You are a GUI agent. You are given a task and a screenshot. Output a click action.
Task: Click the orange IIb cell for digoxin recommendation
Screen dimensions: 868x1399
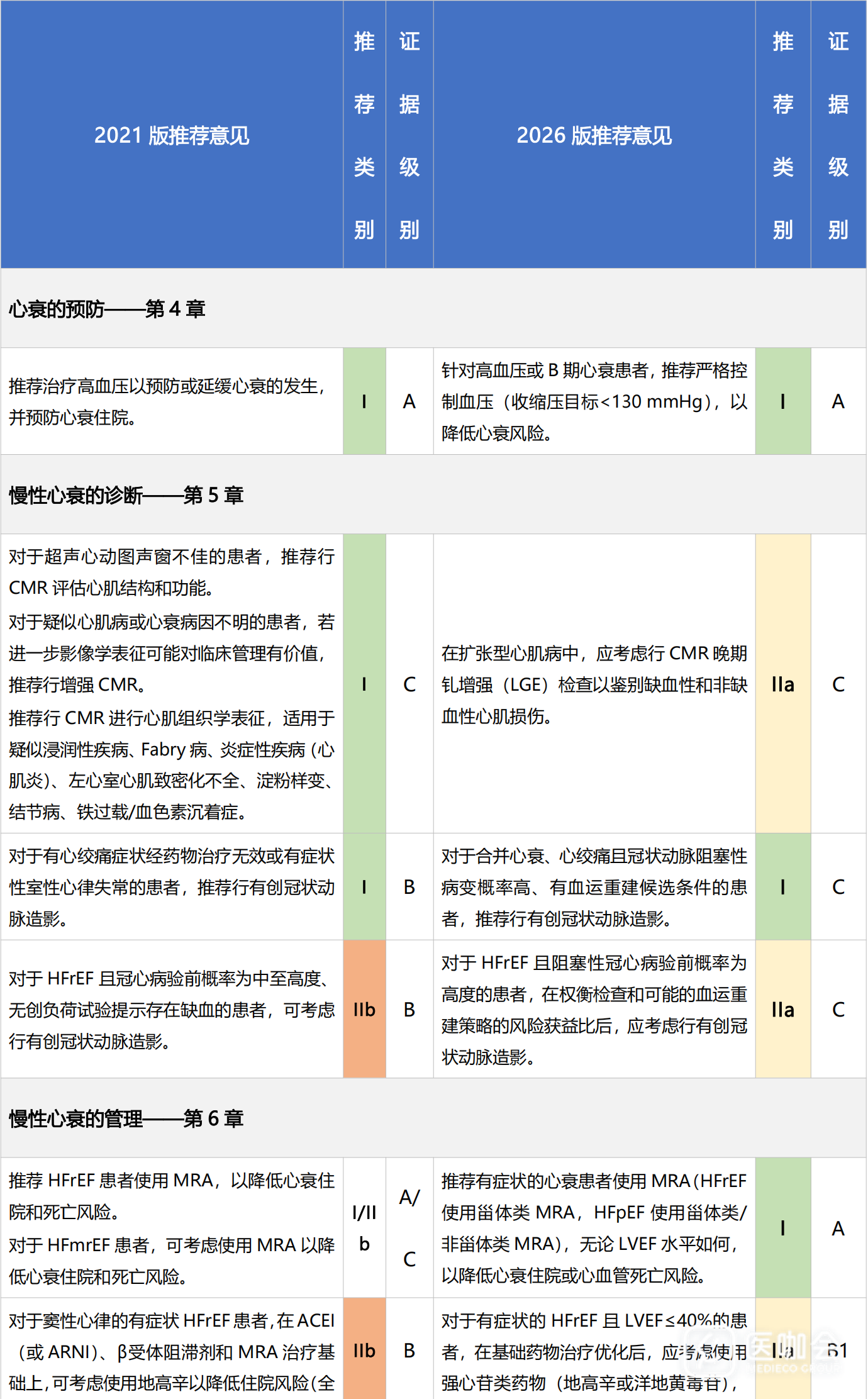364,1350
